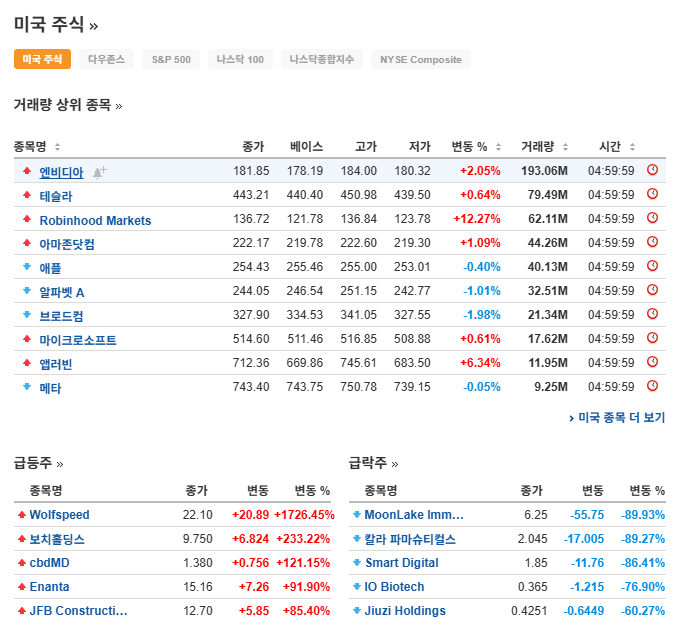Open the IO Biotech loser link

(394, 587)
